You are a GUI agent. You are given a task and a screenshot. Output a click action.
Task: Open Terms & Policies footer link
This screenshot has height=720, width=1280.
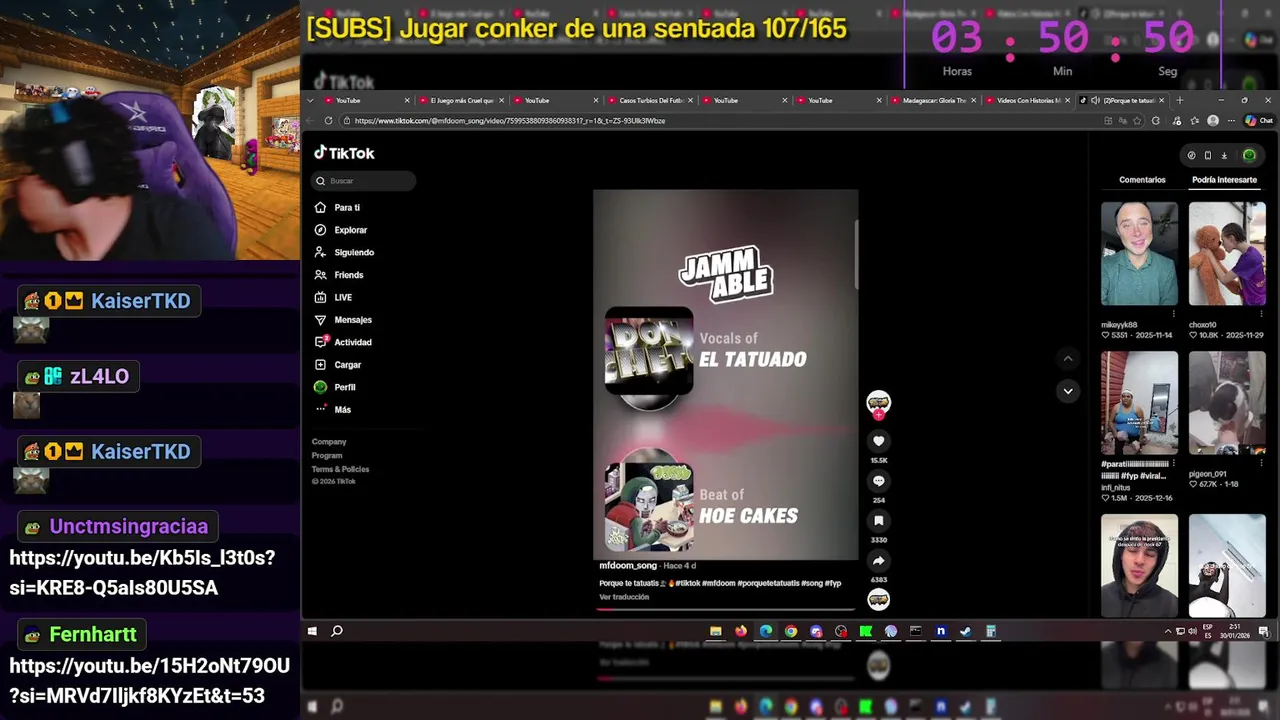340,469
